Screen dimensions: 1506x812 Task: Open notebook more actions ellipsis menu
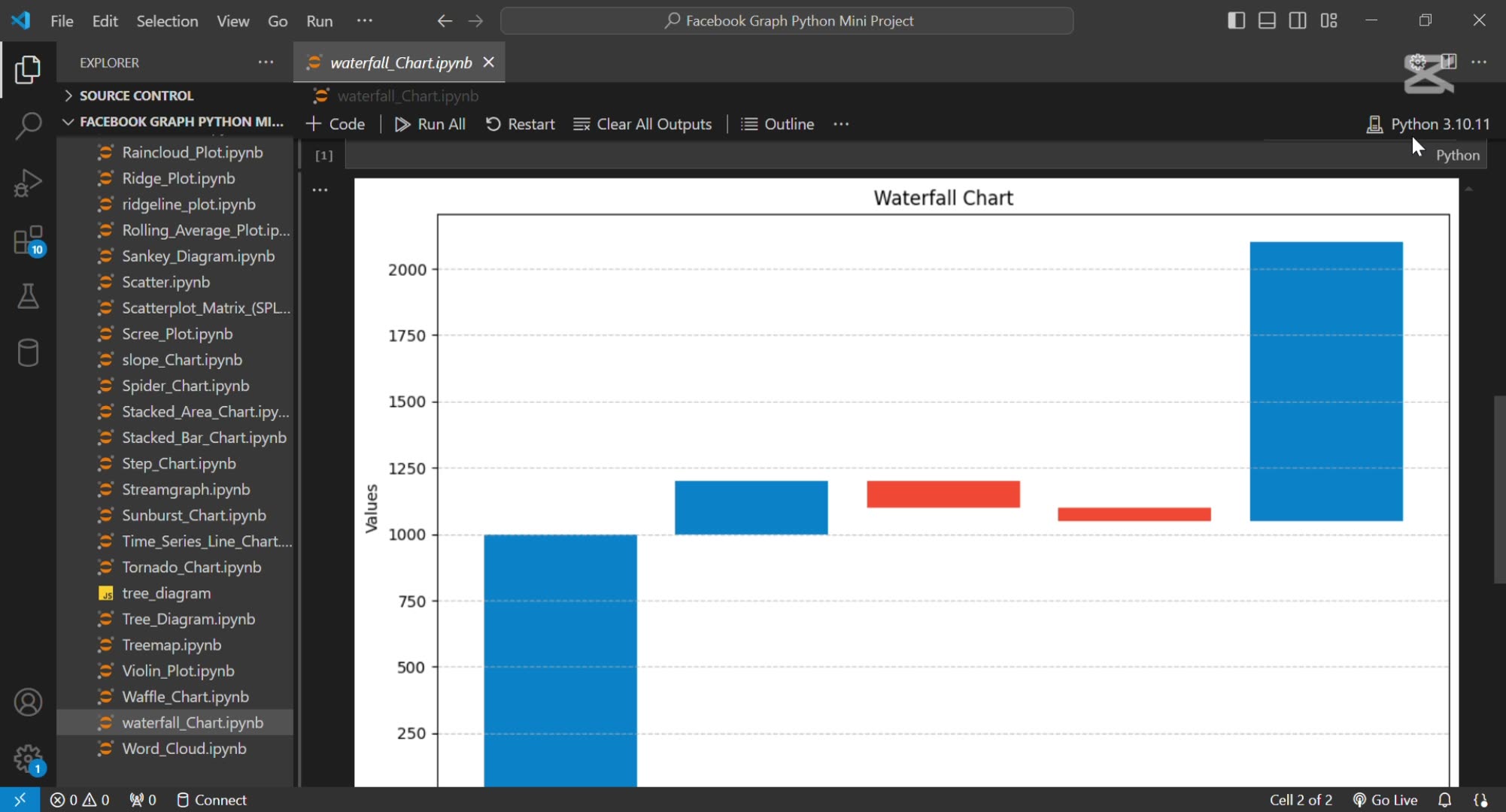[x=840, y=124]
